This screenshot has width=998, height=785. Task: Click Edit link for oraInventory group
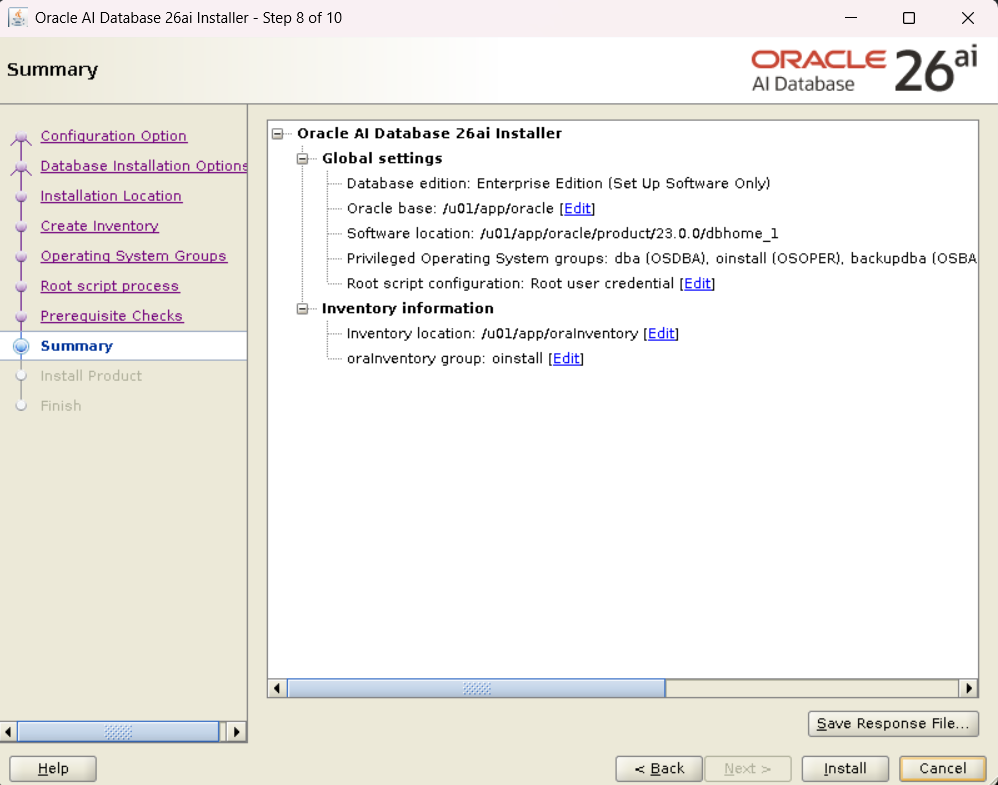point(566,358)
